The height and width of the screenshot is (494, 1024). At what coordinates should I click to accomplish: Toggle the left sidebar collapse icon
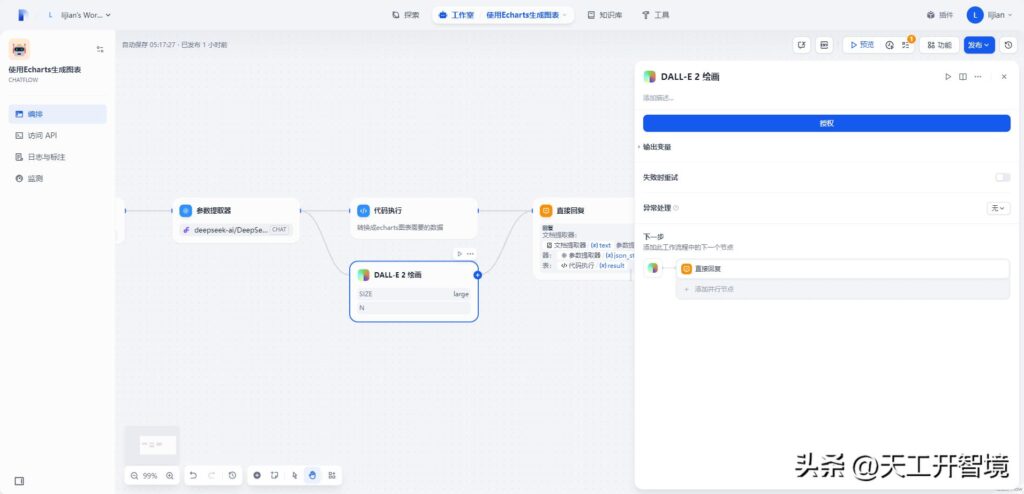pyautogui.click(x=19, y=481)
